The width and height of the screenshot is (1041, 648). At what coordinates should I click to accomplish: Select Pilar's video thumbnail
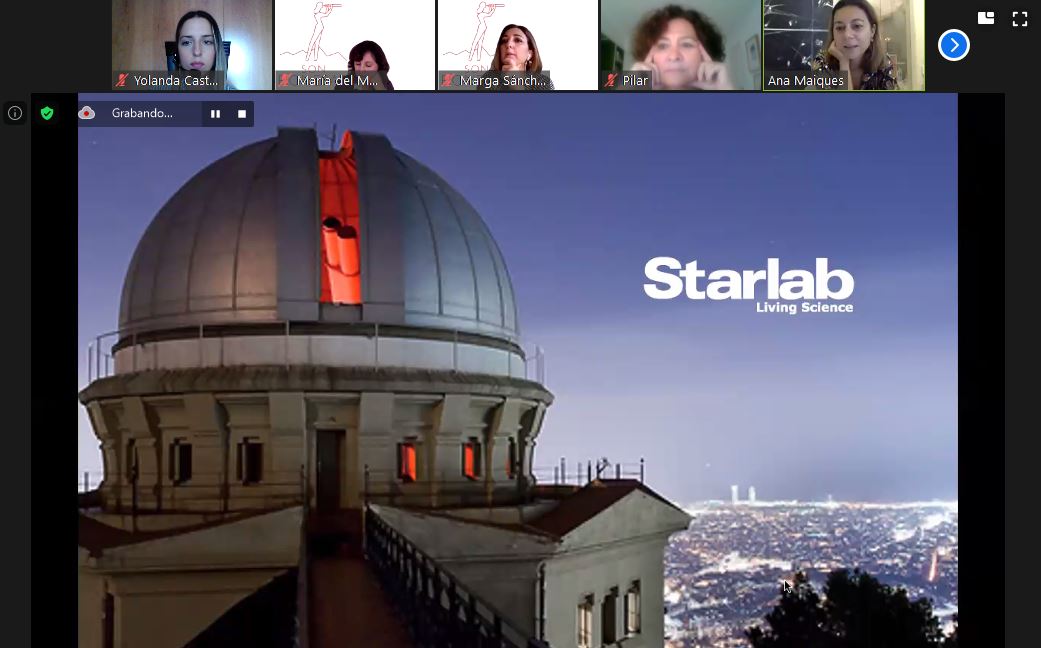click(681, 45)
